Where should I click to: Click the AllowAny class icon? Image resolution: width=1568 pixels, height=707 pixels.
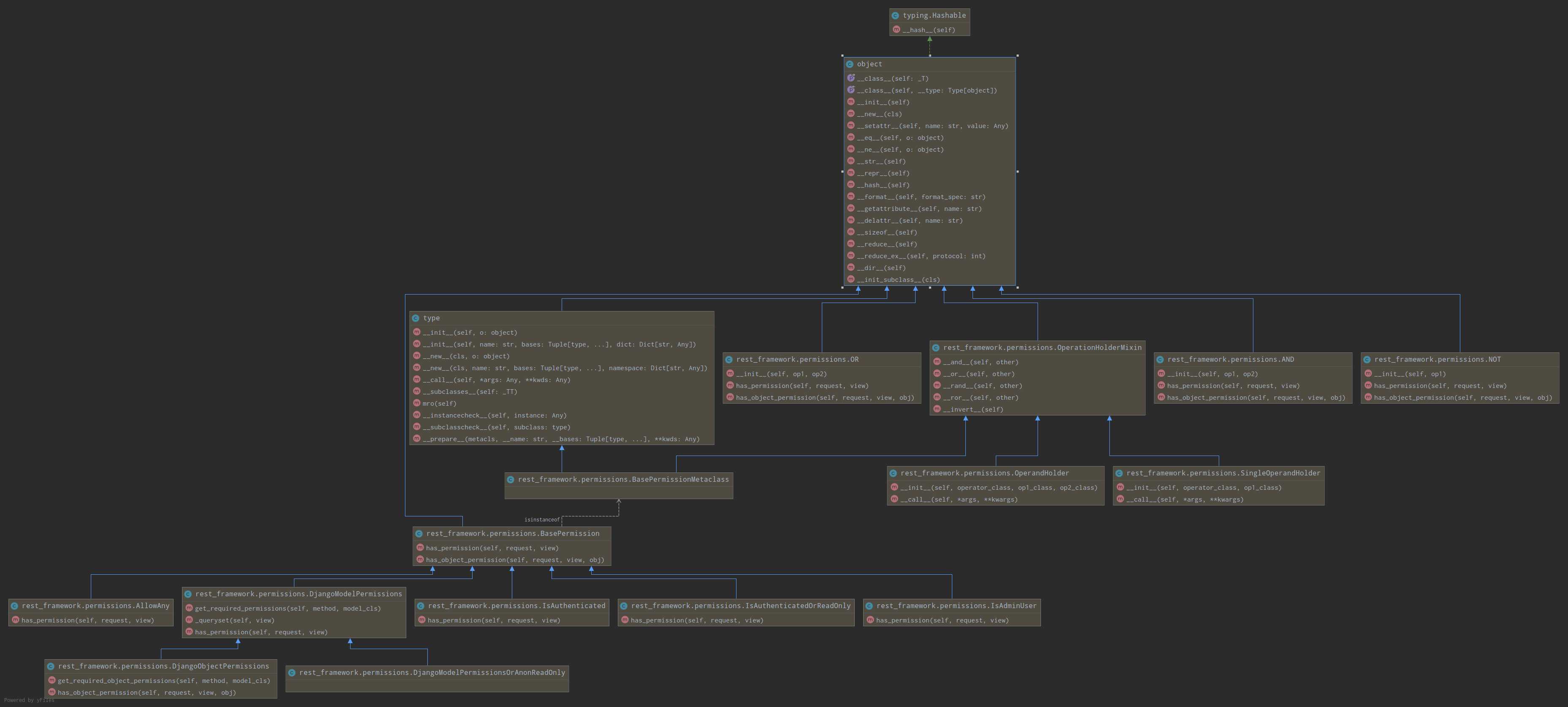[x=15, y=606]
